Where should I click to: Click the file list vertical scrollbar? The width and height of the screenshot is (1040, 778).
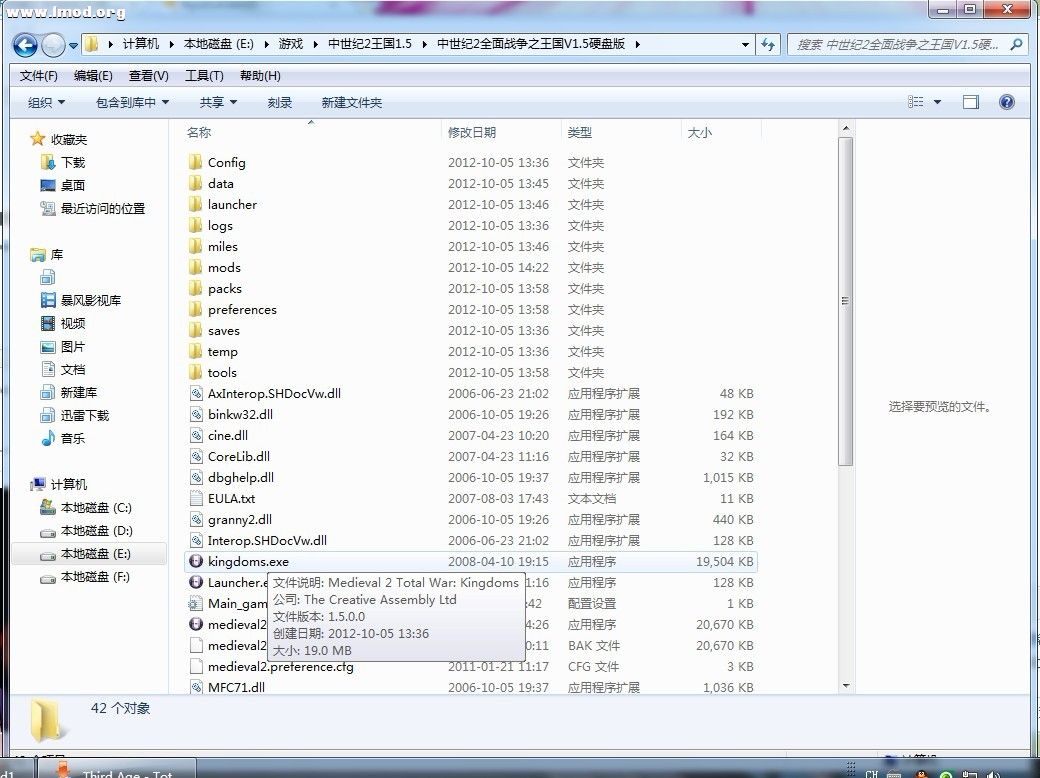pos(846,300)
